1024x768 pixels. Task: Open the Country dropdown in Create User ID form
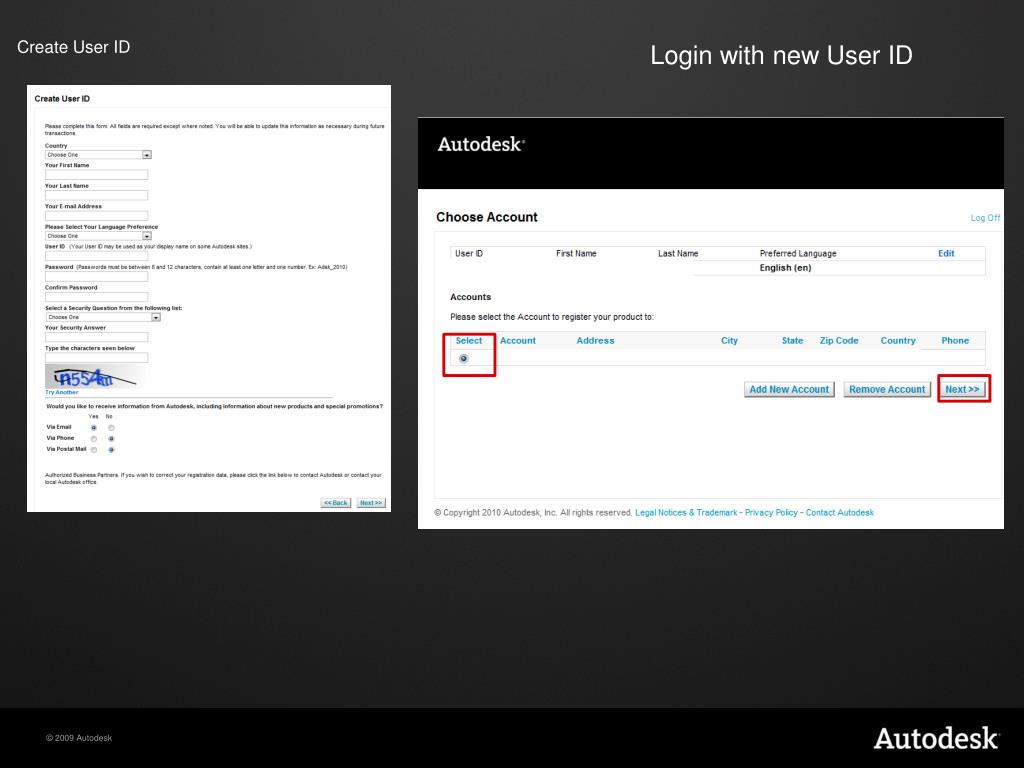(x=98, y=155)
